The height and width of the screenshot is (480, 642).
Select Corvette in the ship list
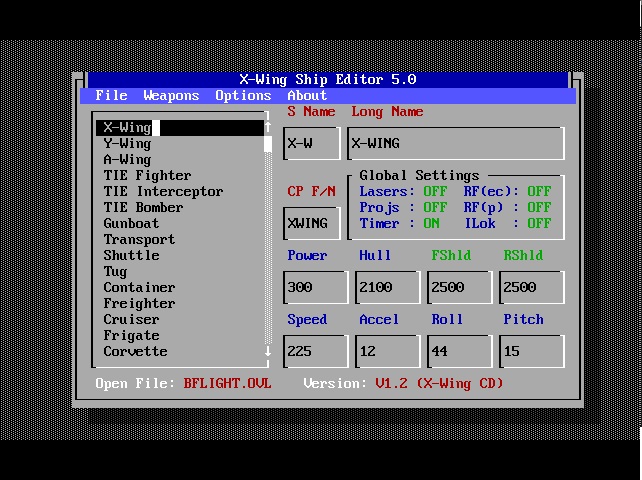180,351
